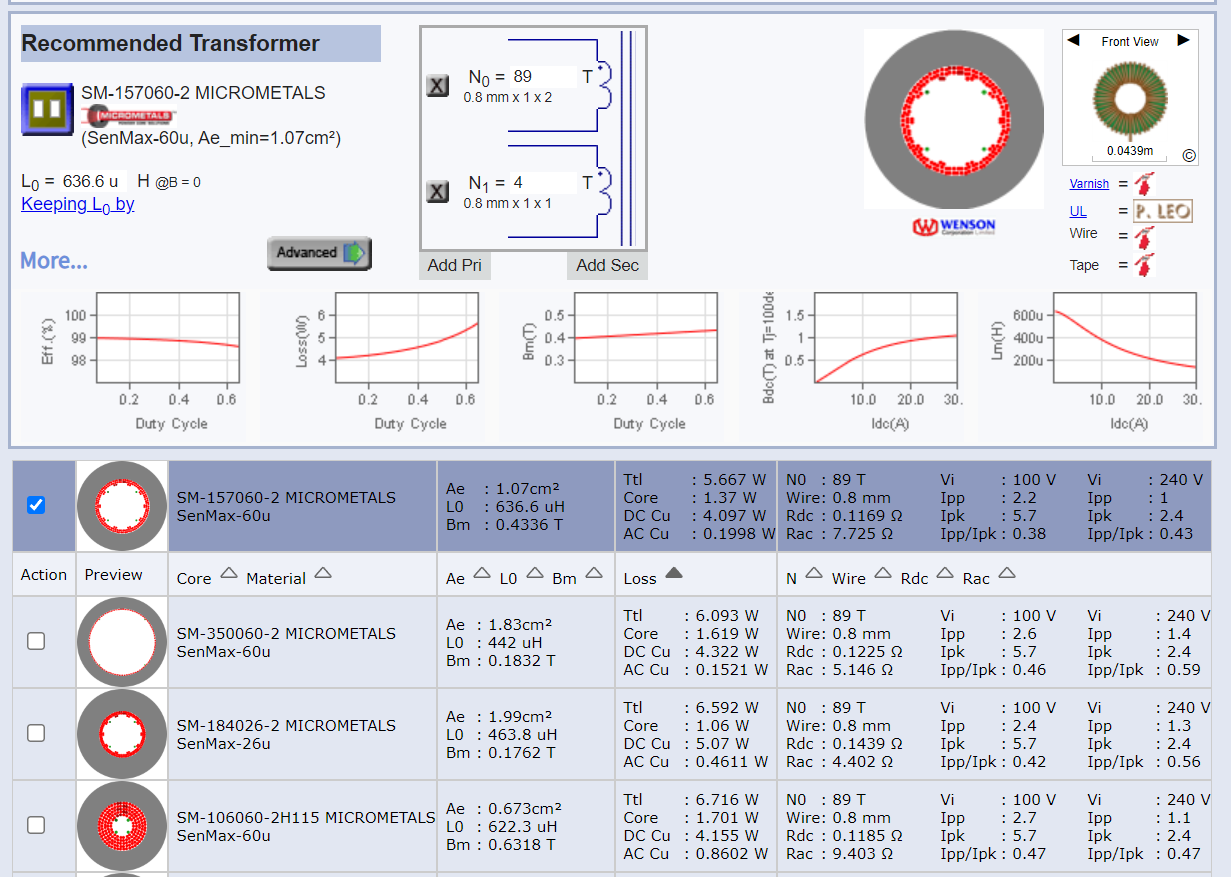Click the SM-184026-2 row preview thumbnail

pos(122,734)
